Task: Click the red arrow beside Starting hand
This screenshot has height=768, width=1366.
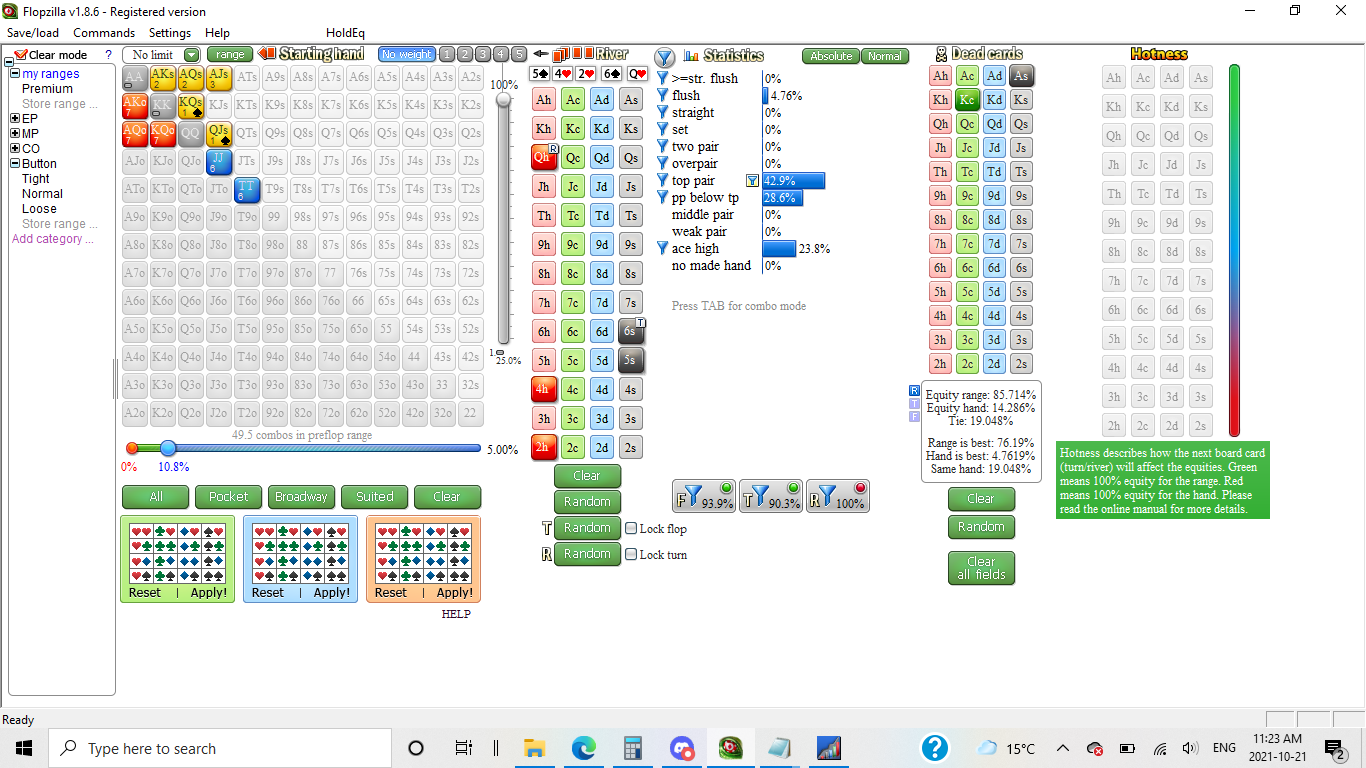Action: click(x=267, y=54)
